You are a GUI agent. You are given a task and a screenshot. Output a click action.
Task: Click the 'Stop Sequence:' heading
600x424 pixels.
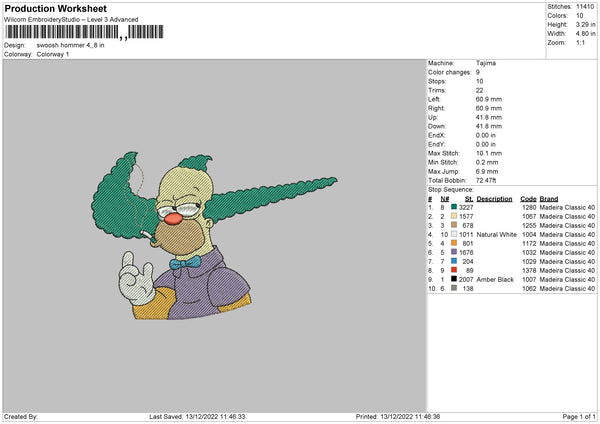[450, 190]
